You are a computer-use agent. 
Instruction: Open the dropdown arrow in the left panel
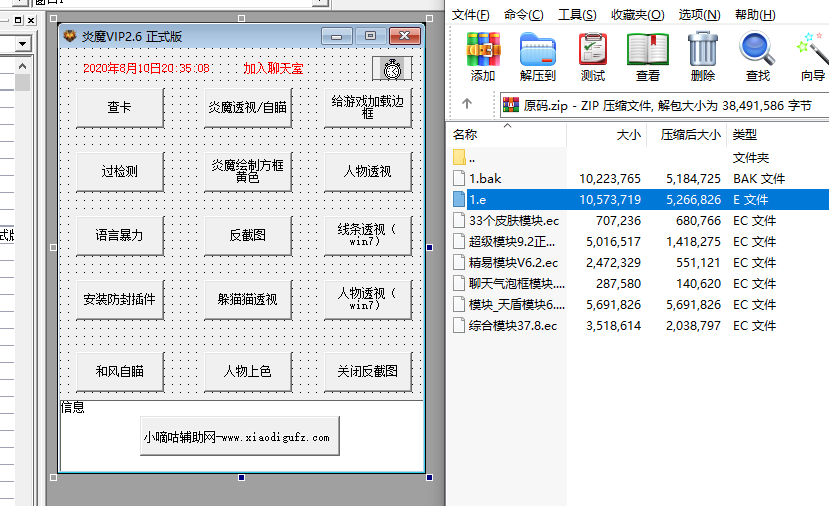coord(22,43)
